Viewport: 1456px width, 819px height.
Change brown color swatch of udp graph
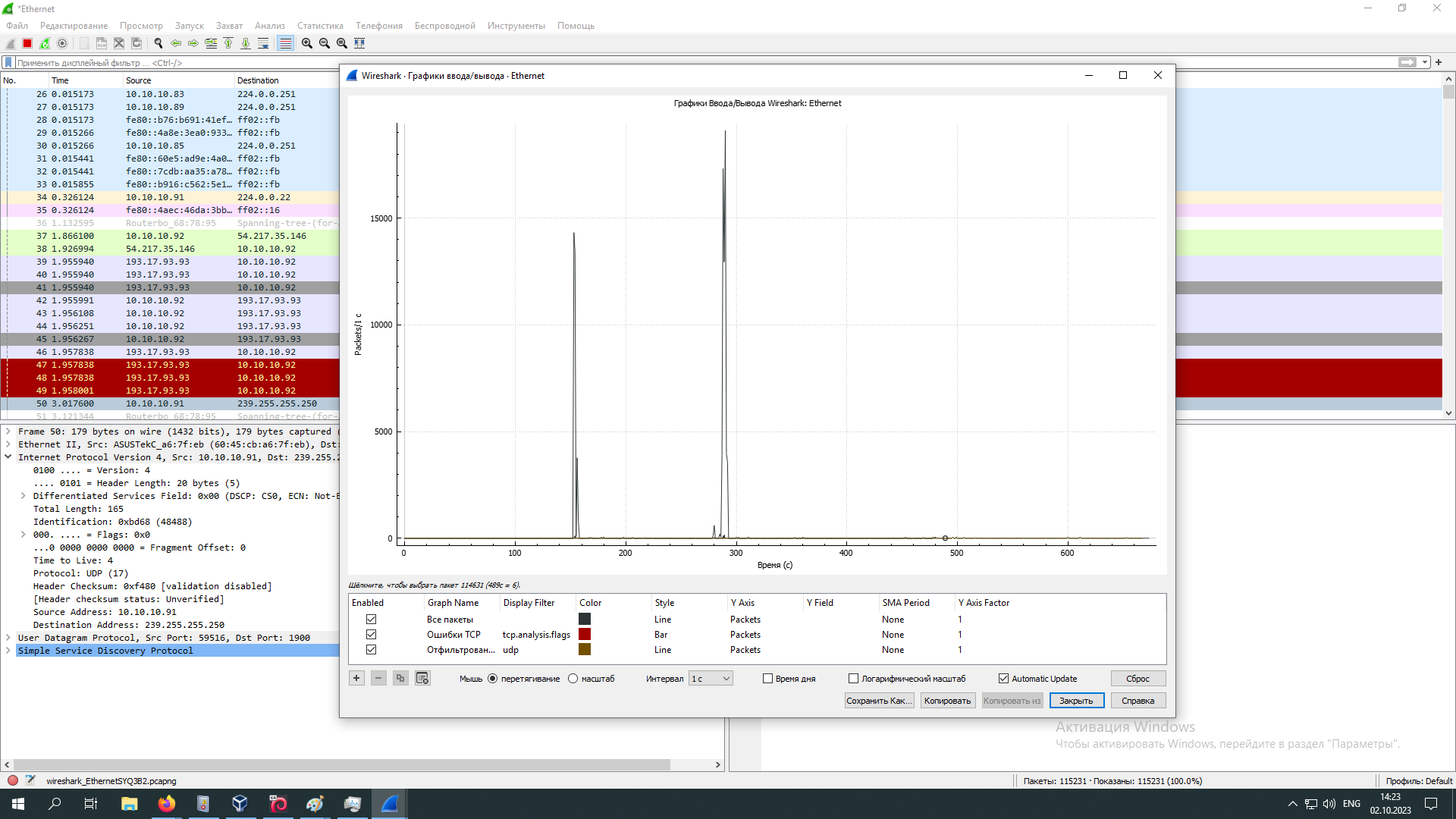(585, 650)
